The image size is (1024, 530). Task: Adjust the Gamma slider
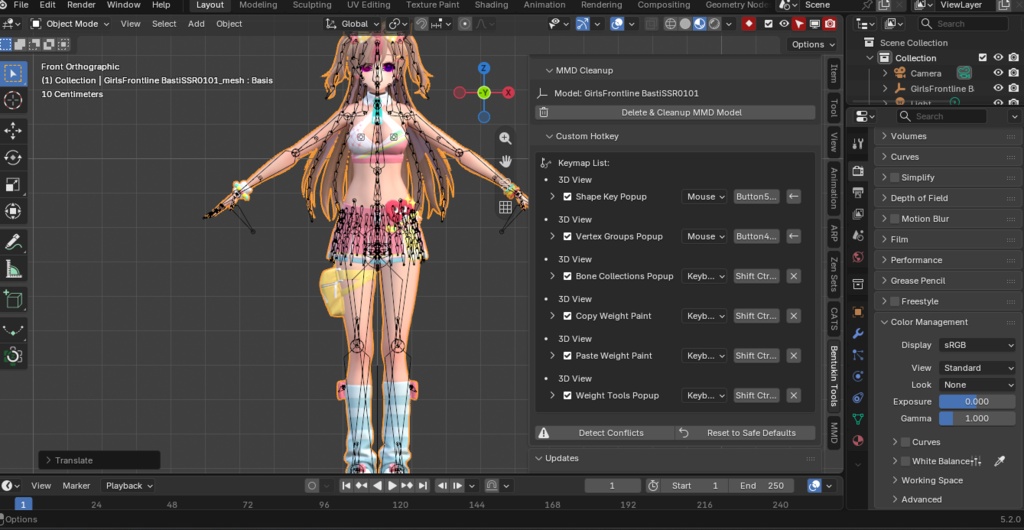[977, 418]
